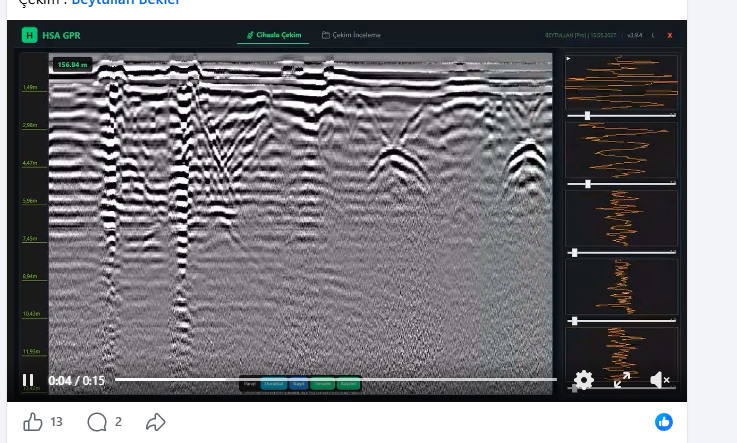Pause the GPR video playback
Screen dimensions: 737x443
point(28,380)
